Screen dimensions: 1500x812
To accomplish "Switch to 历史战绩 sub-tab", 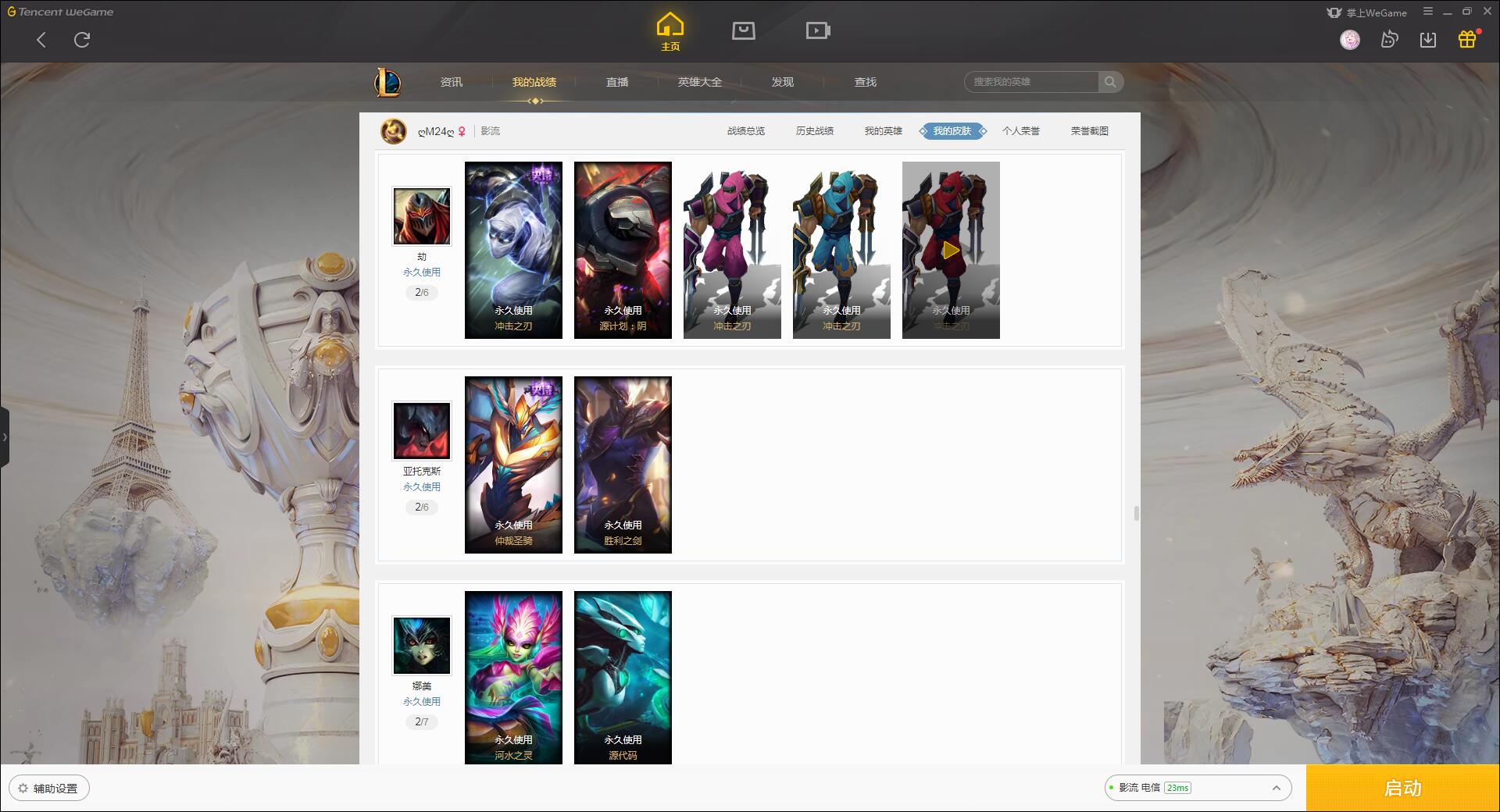I will 815,131.
